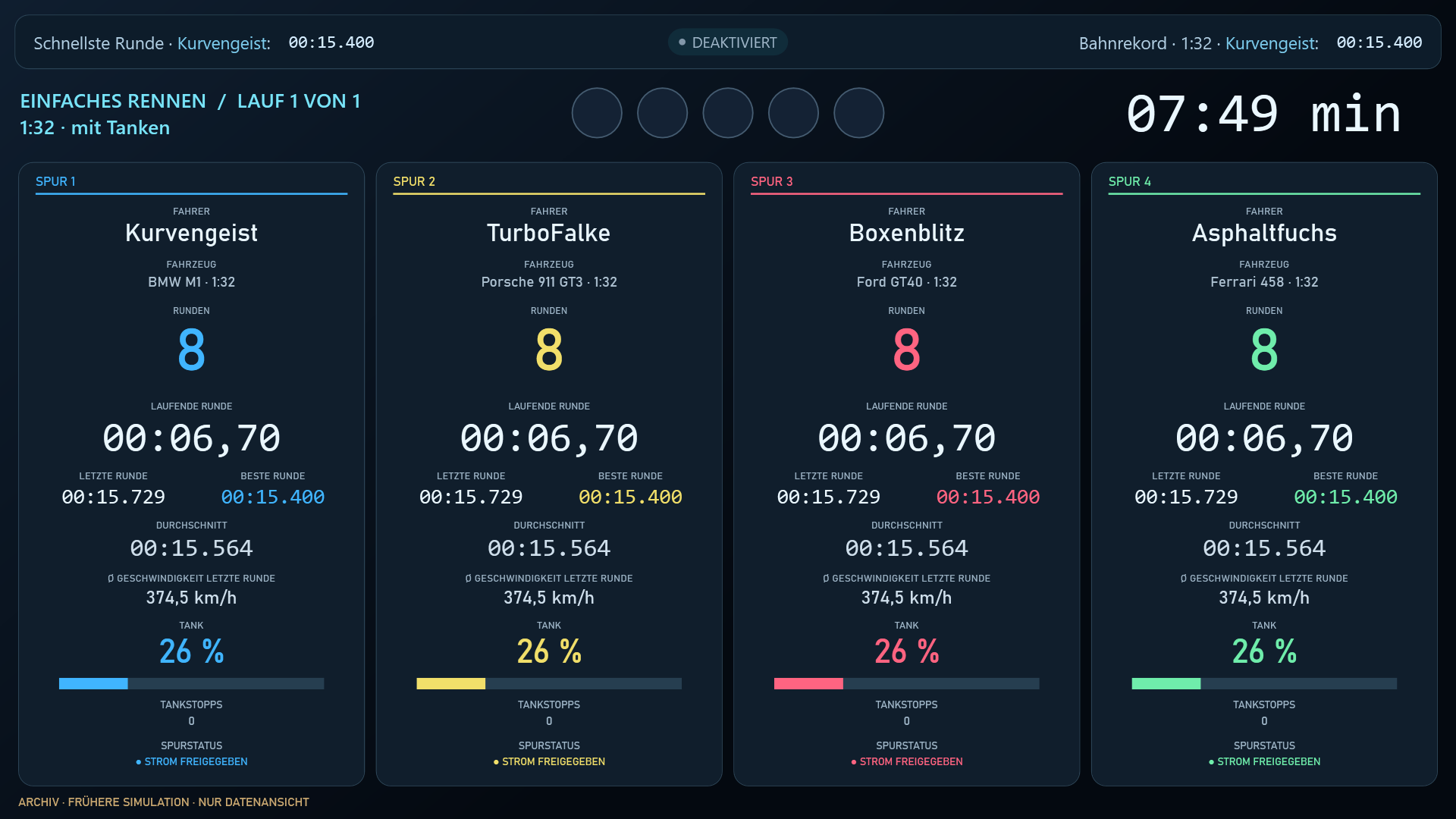Viewport: 1456px width, 819px height.
Task: Click Spur 3 red lap count 8
Action: (x=907, y=350)
